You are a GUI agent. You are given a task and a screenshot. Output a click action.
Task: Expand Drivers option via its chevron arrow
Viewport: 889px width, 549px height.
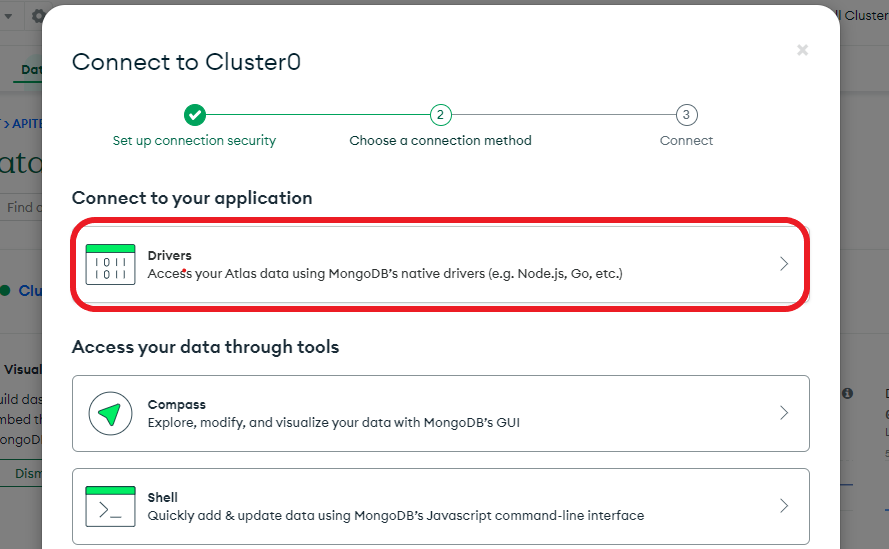784,264
